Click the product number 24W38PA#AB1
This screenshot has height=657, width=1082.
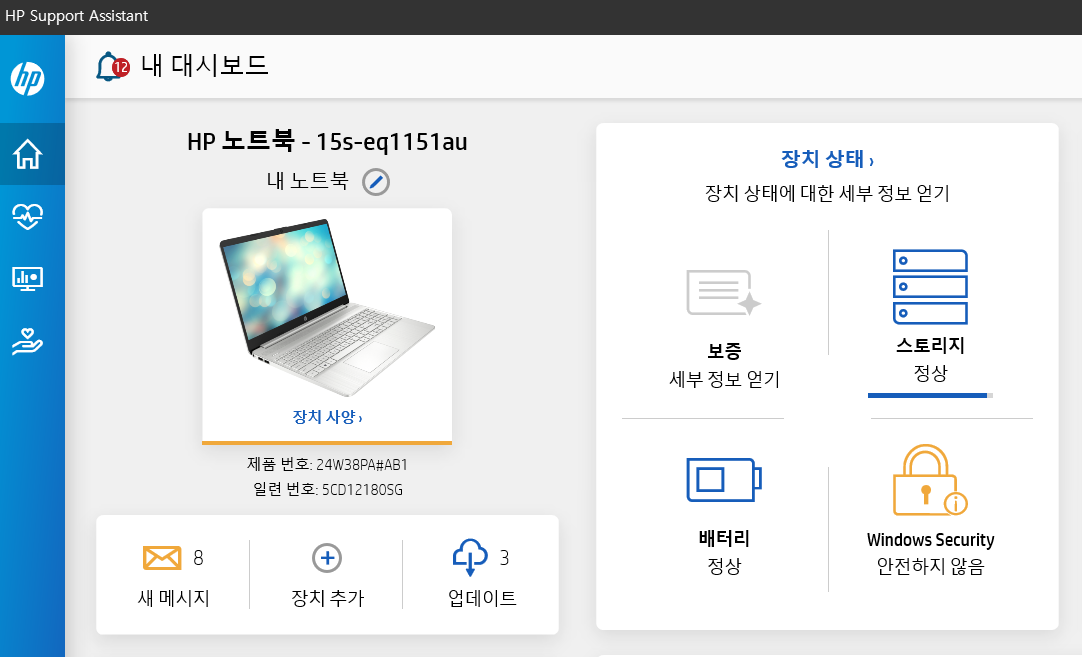[362, 464]
